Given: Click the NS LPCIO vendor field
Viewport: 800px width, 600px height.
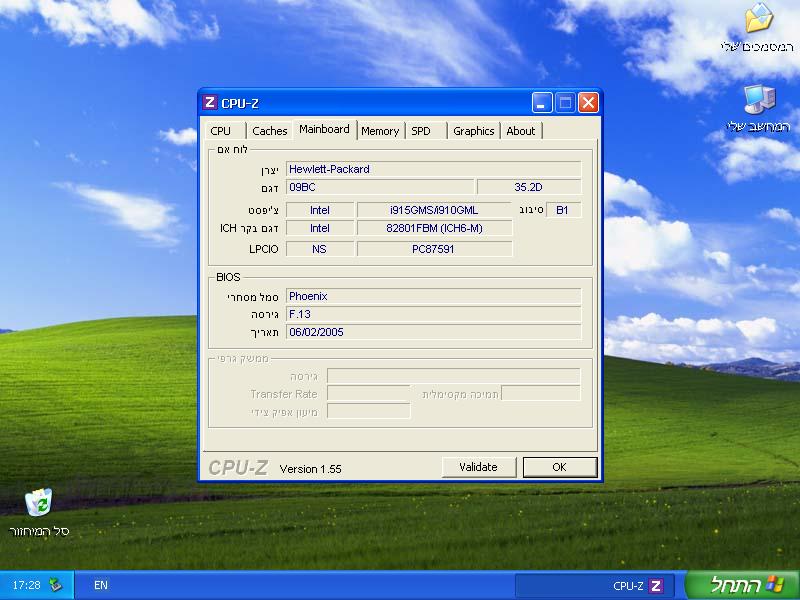Looking at the screenshot, I should tap(319, 249).
